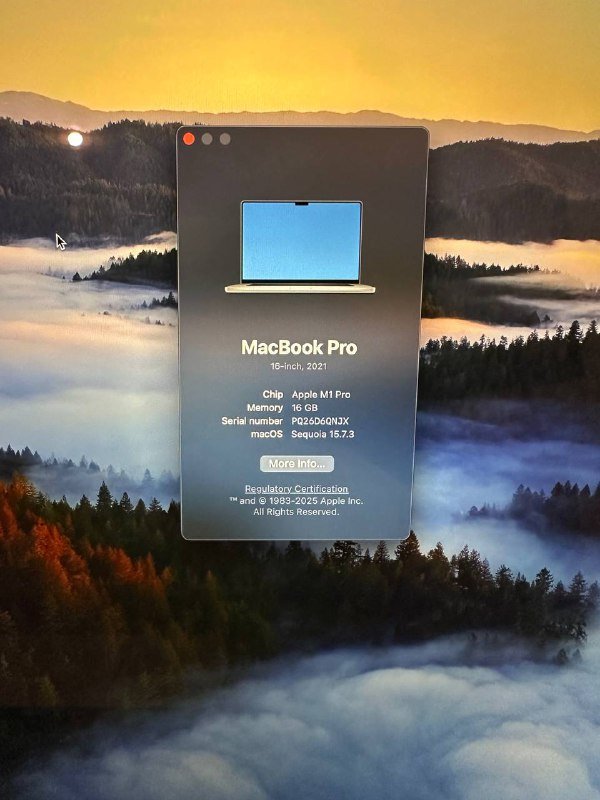Click the Serial number label

click(252, 421)
